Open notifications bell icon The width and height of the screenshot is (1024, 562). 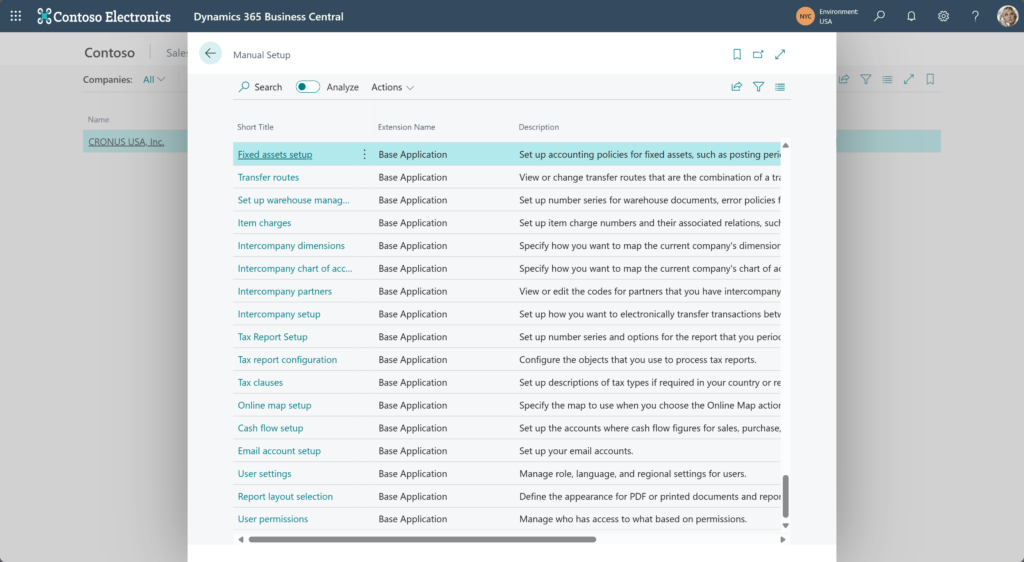coord(911,16)
